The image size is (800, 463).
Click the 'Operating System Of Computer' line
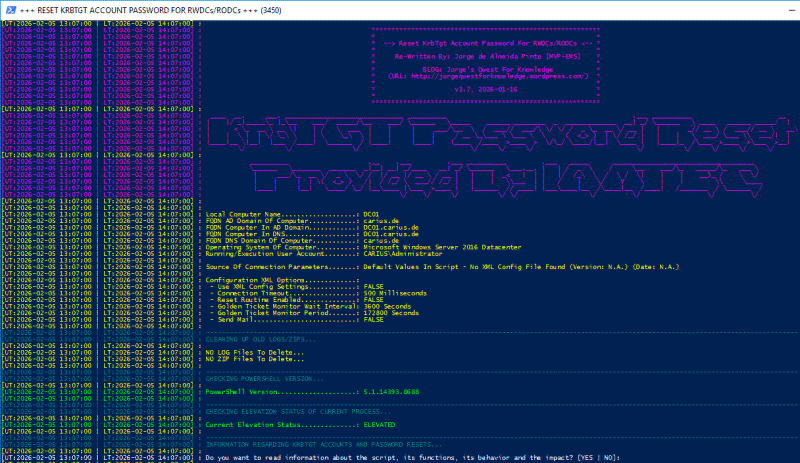coord(330,247)
